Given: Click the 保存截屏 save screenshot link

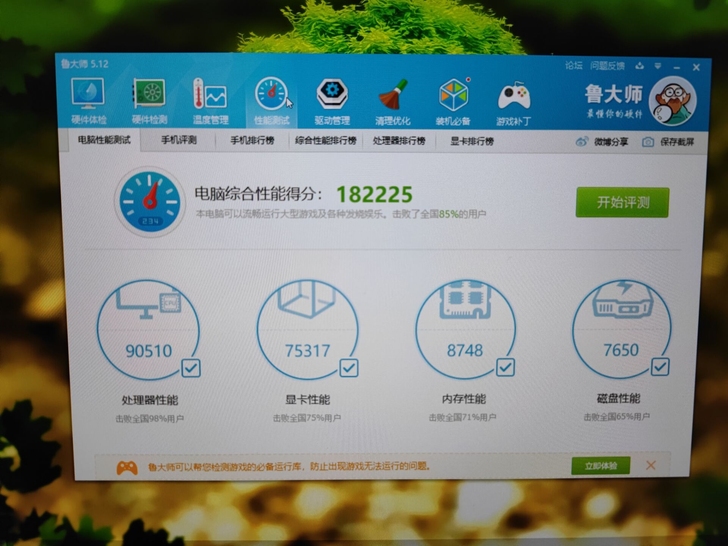Looking at the screenshot, I should point(677,142).
